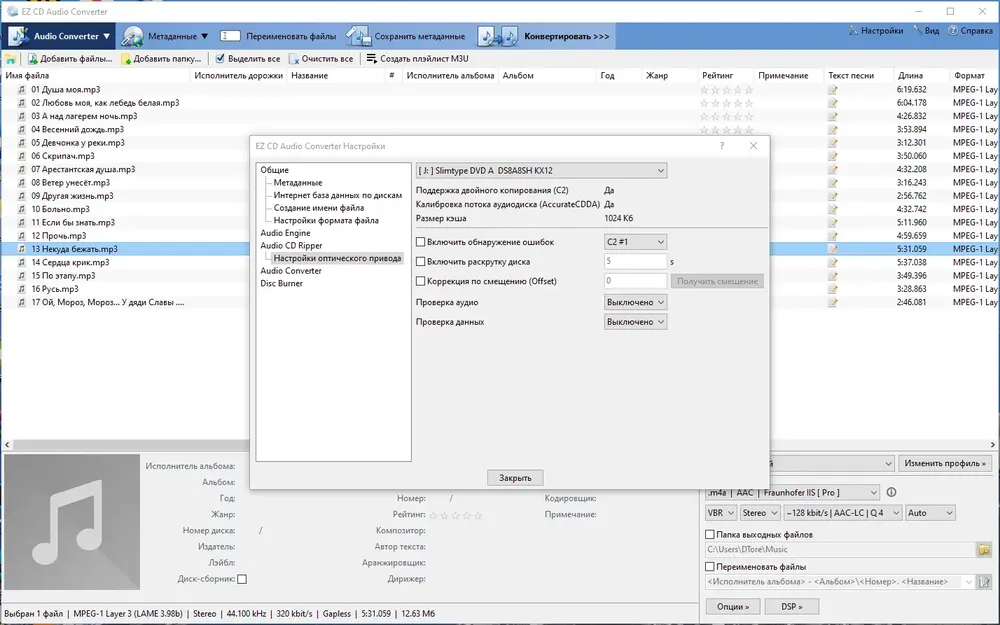Open the Проверка аудио dropdown

pyautogui.click(x=635, y=302)
